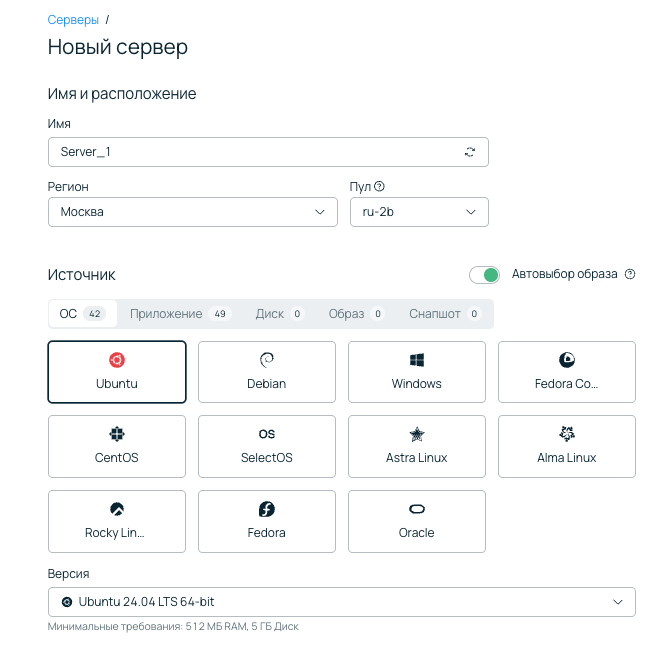This screenshot has width=645, height=654.
Task: Toggle the Автовыбор образа switch
Action: 485,275
